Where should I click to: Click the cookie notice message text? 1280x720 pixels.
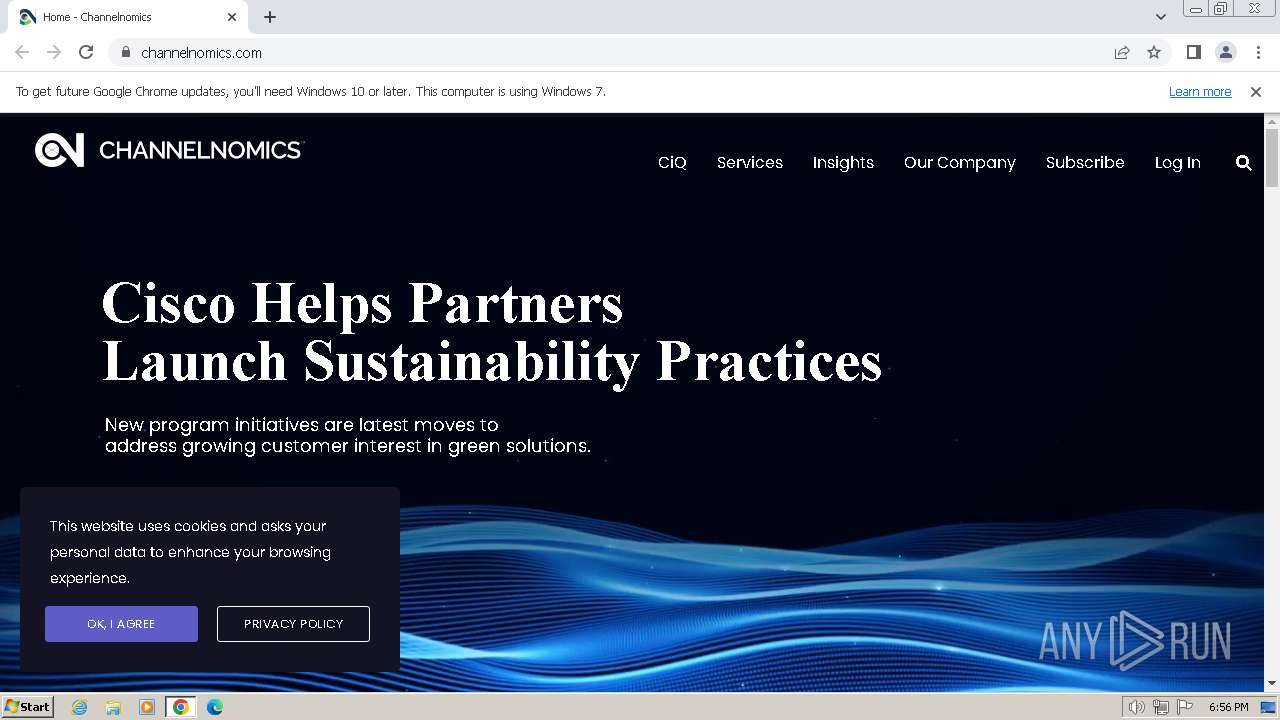click(x=190, y=552)
